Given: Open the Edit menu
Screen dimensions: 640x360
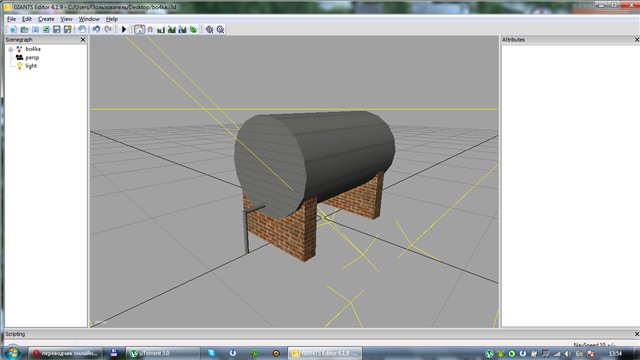Looking at the screenshot, I should tap(27, 19).
